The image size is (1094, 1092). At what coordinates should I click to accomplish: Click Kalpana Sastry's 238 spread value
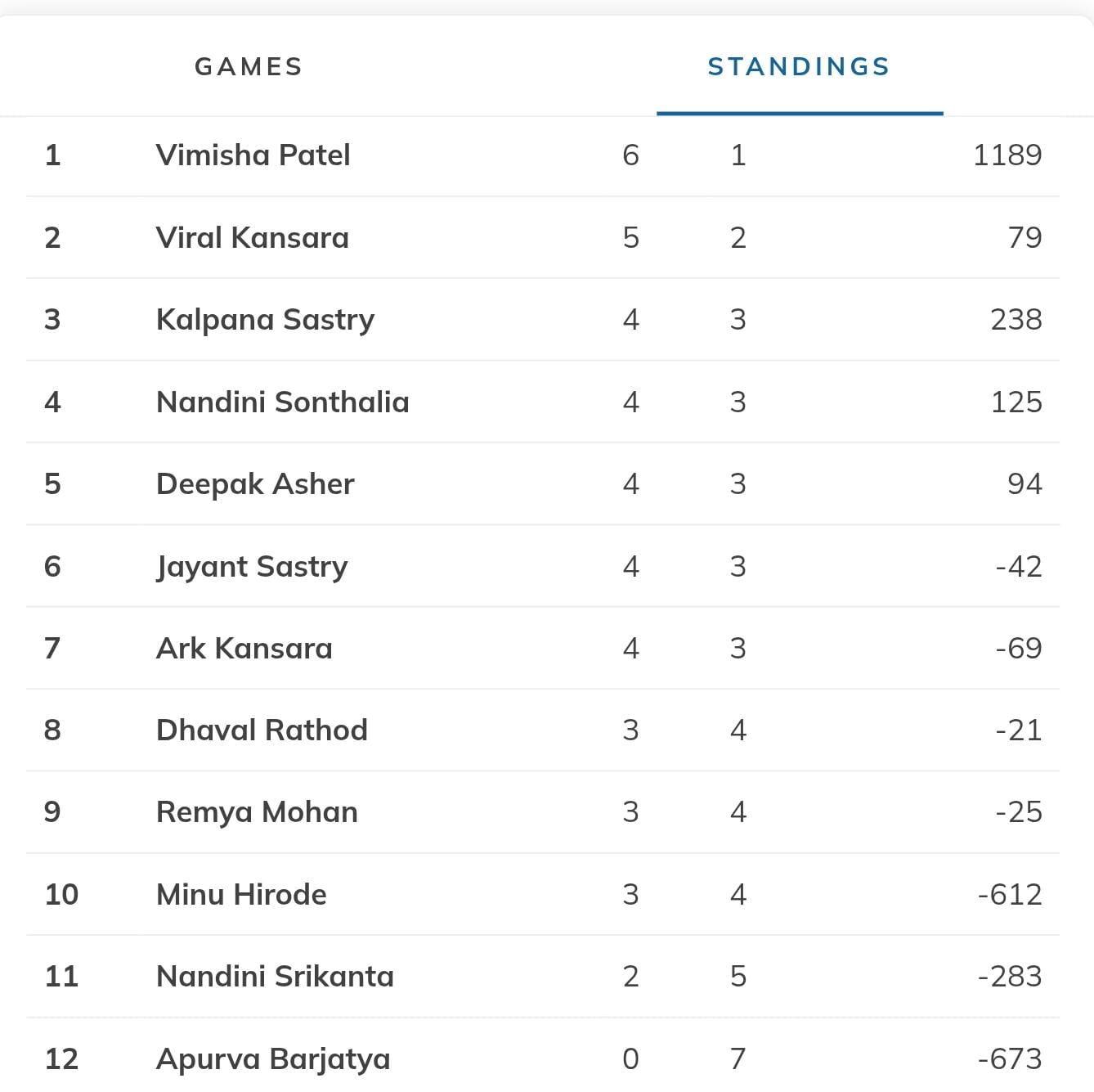point(1016,319)
